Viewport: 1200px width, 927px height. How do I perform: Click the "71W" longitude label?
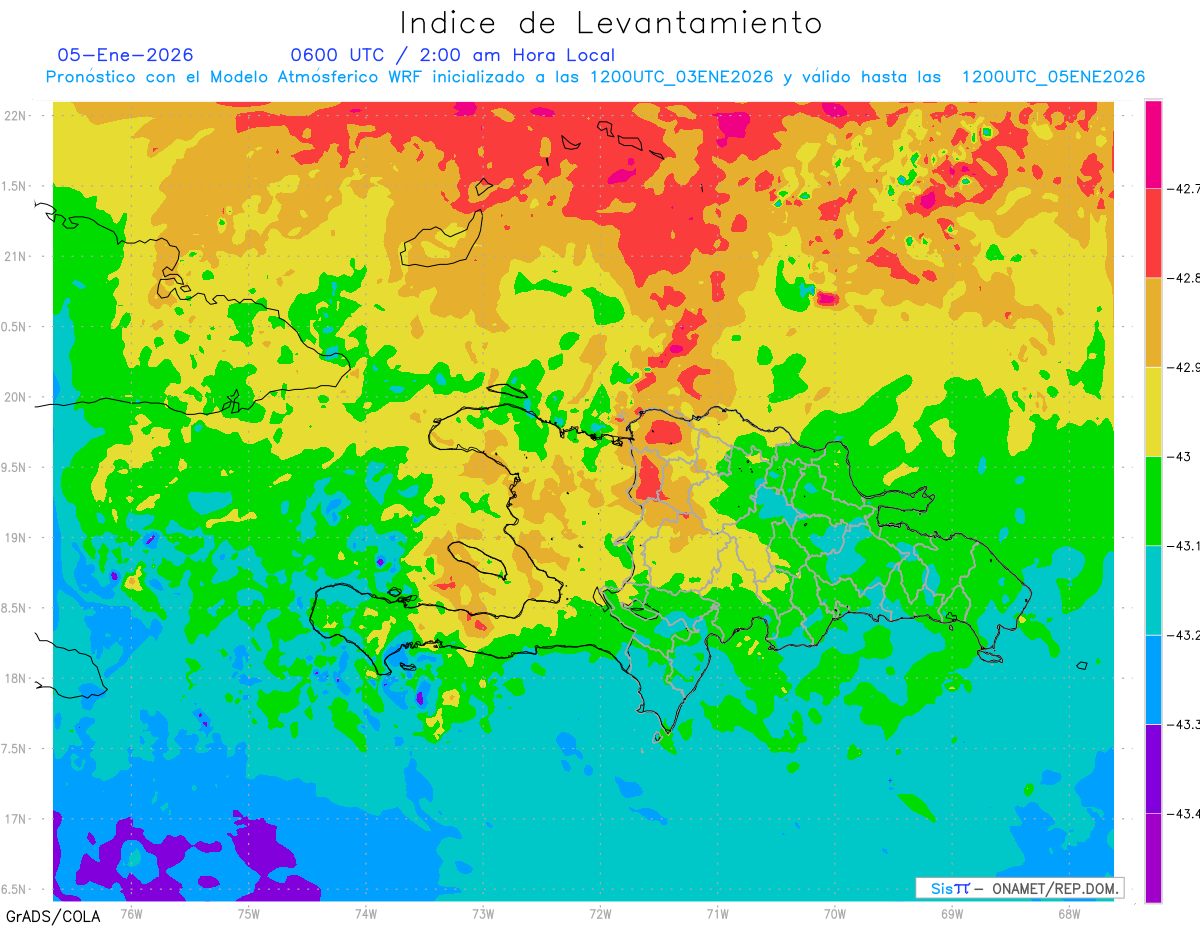[x=717, y=914]
